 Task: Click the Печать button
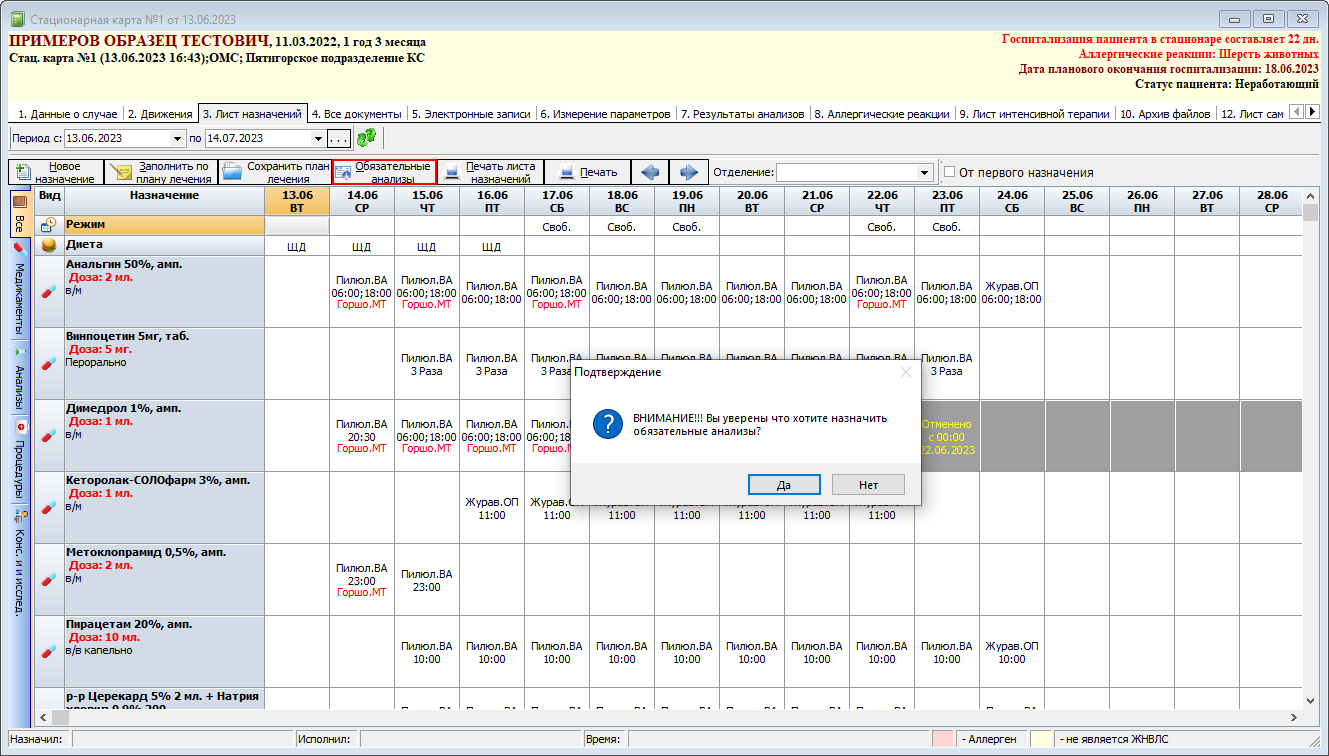(x=588, y=172)
